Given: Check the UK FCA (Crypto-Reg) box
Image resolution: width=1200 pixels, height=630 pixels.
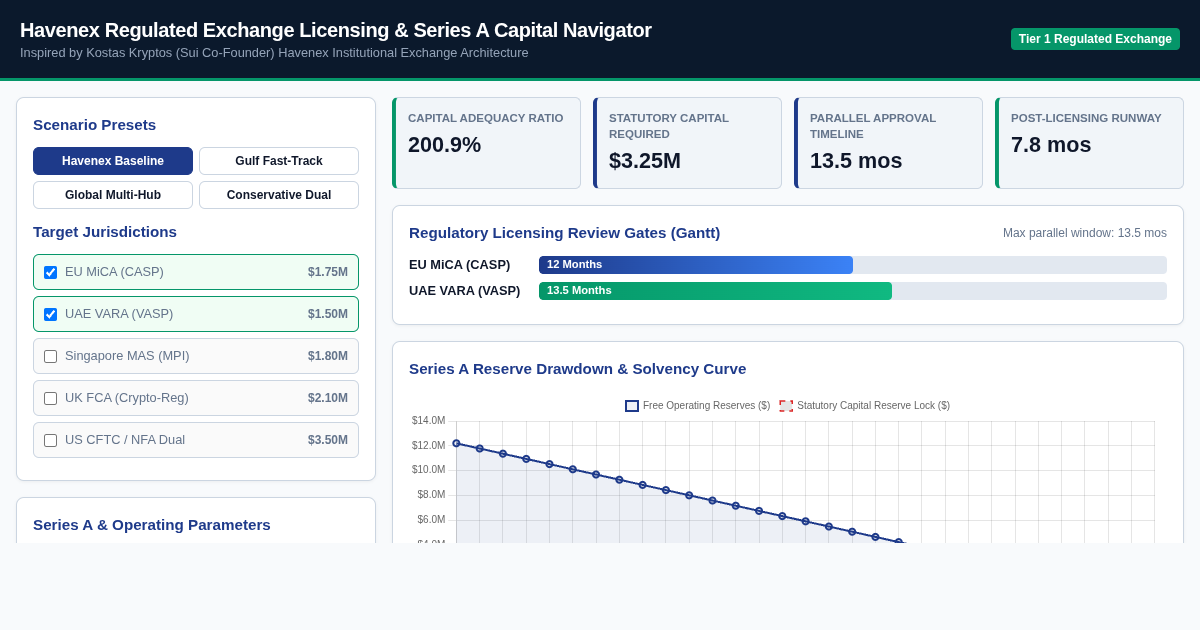Looking at the screenshot, I should [50, 398].
